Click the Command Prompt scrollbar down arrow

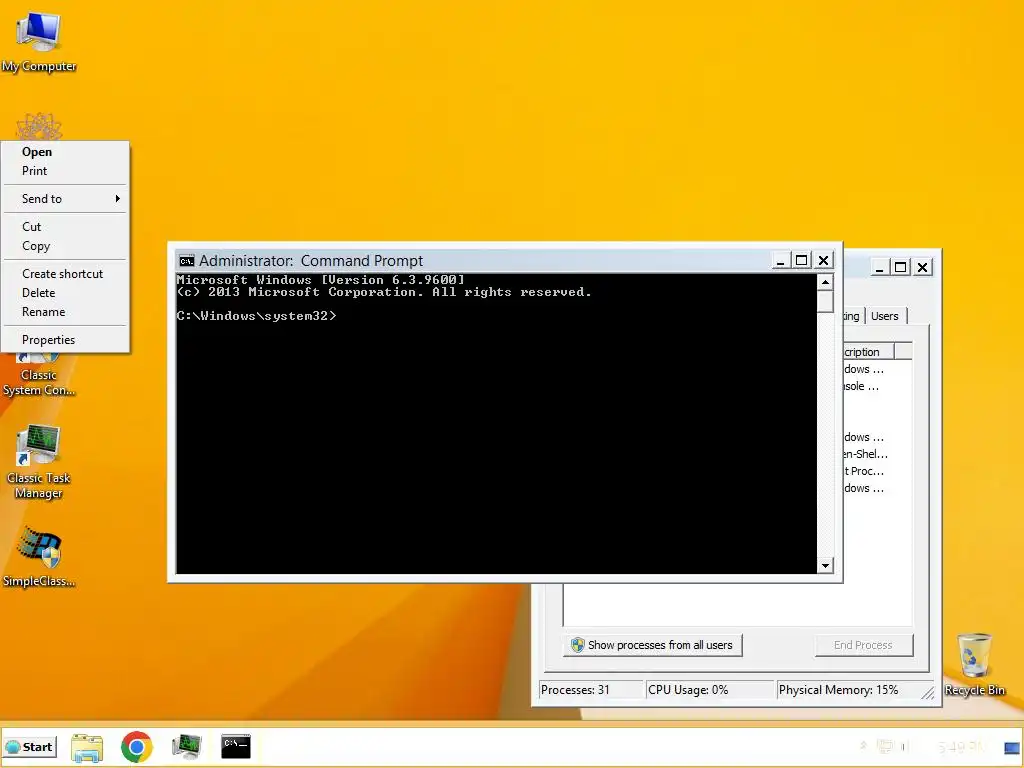(x=825, y=566)
